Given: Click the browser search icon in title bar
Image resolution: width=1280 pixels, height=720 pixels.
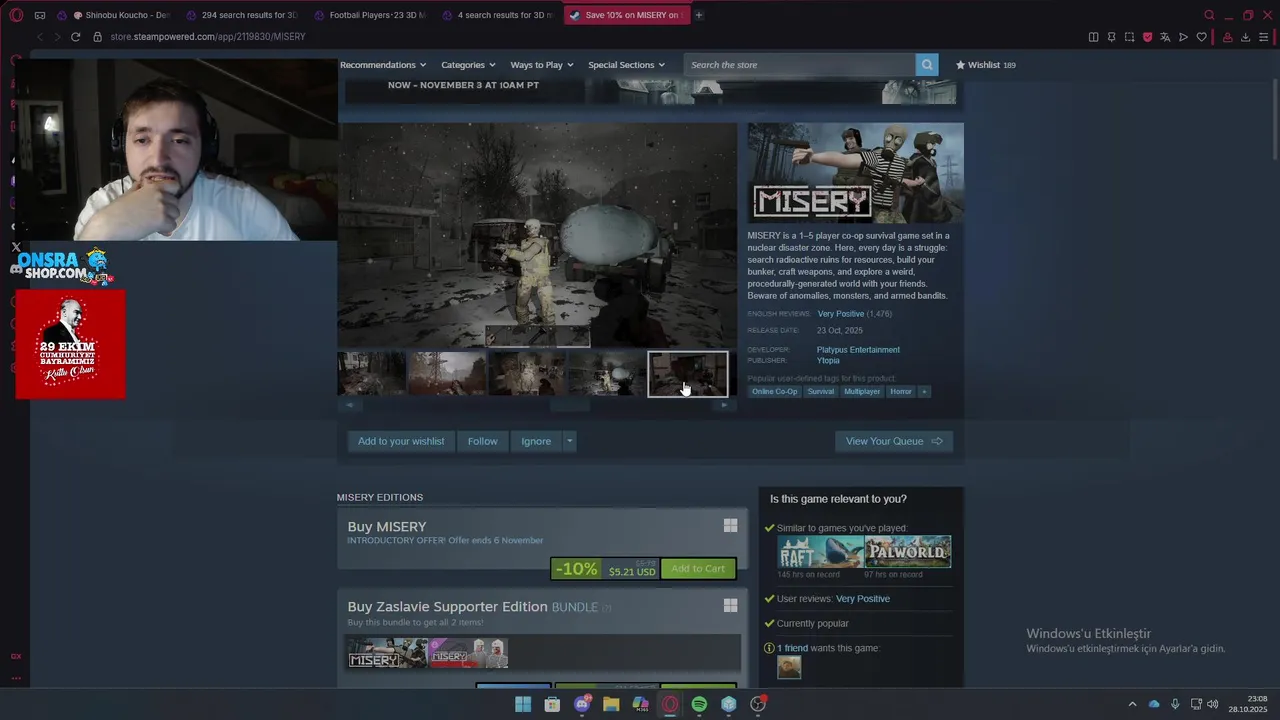Looking at the screenshot, I should [1209, 15].
